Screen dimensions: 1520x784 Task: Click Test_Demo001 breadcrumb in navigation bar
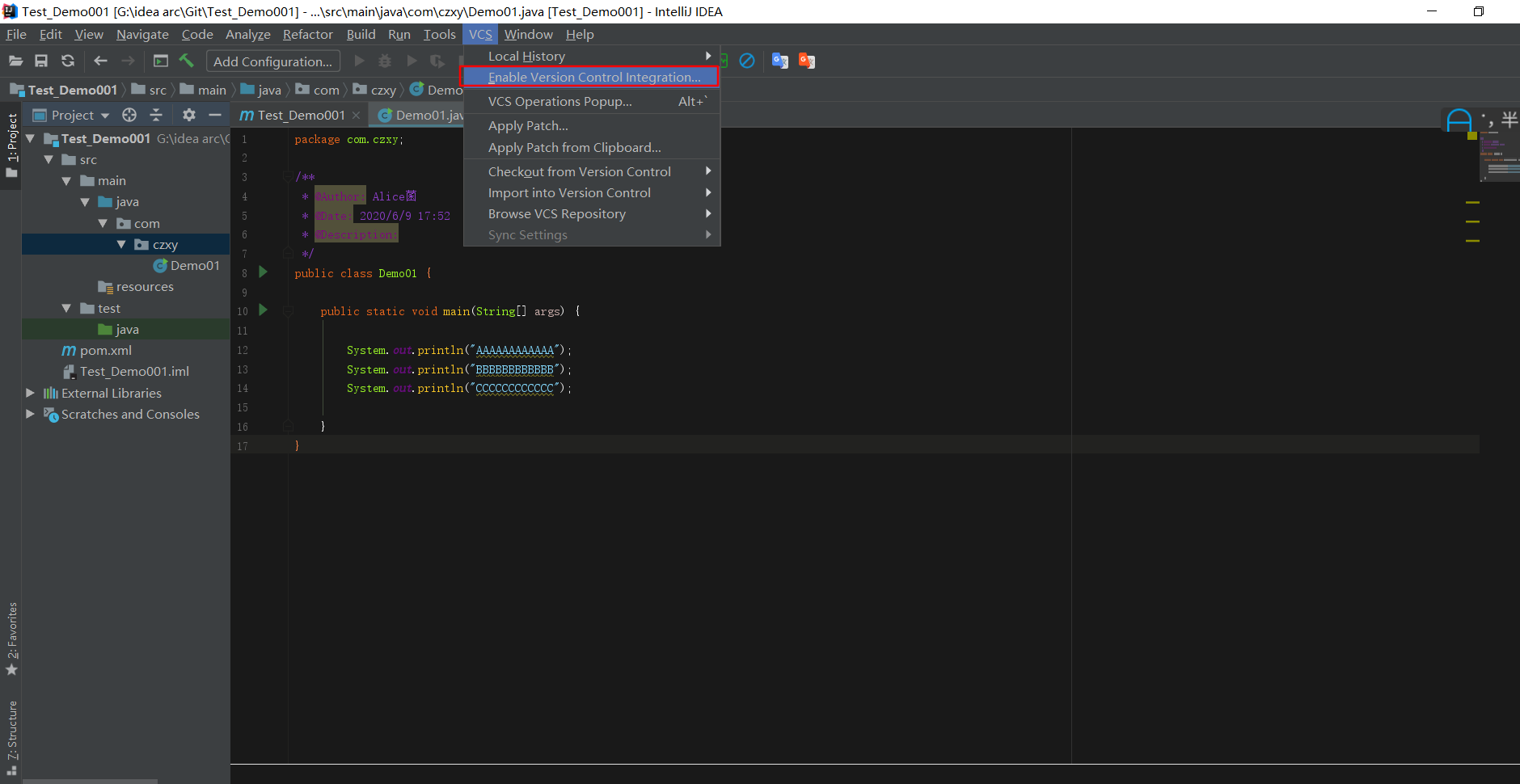(65, 90)
